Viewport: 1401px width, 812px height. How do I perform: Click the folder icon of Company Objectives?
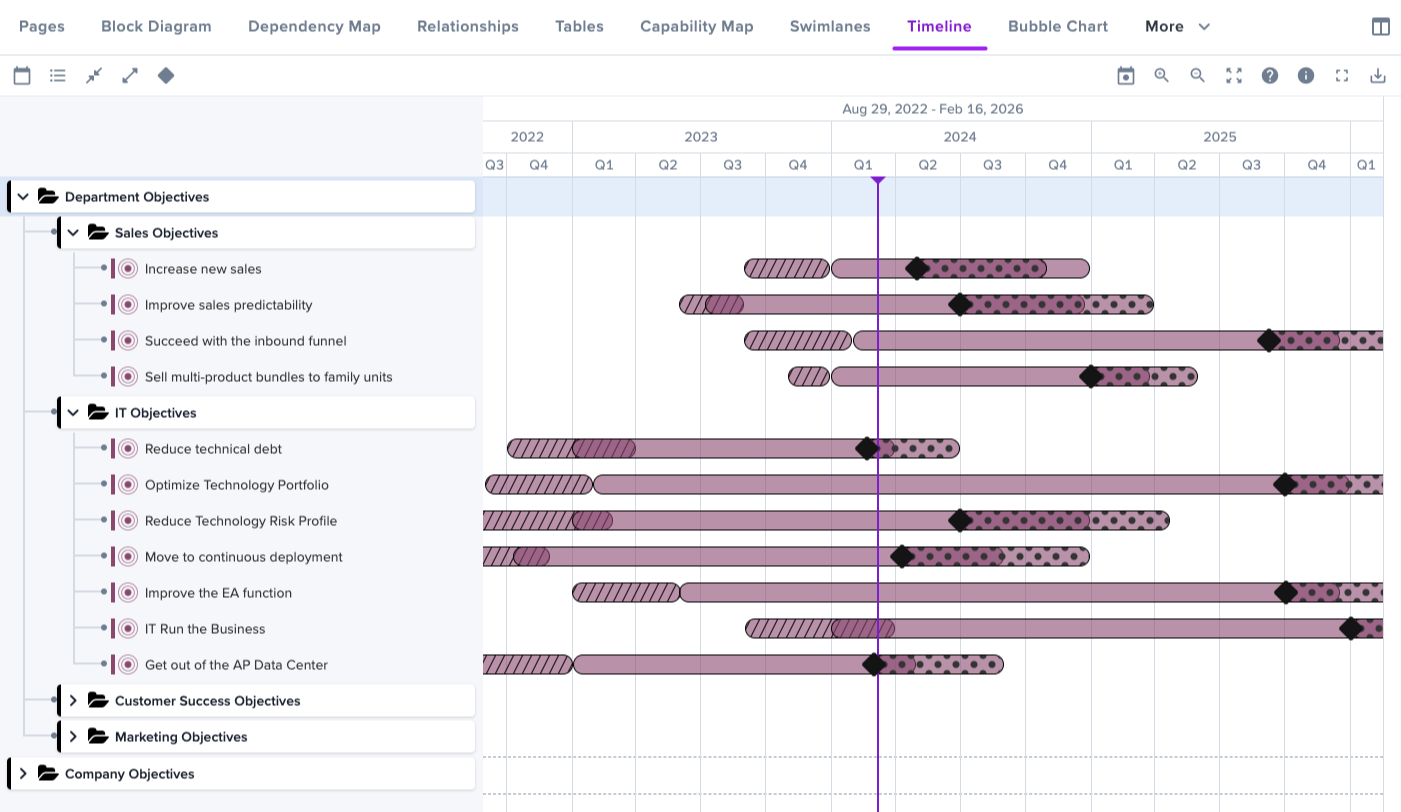click(48, 773)
